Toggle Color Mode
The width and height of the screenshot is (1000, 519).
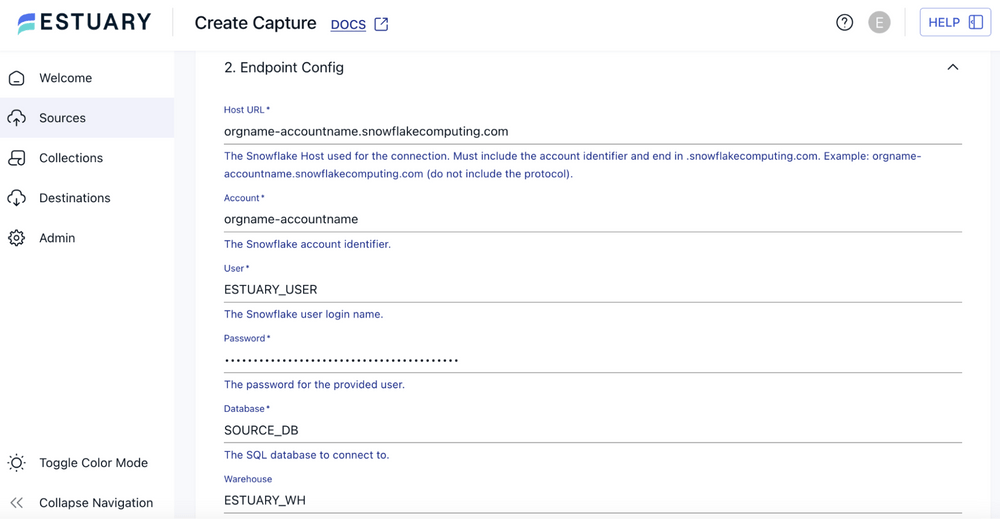pos(93,463)
